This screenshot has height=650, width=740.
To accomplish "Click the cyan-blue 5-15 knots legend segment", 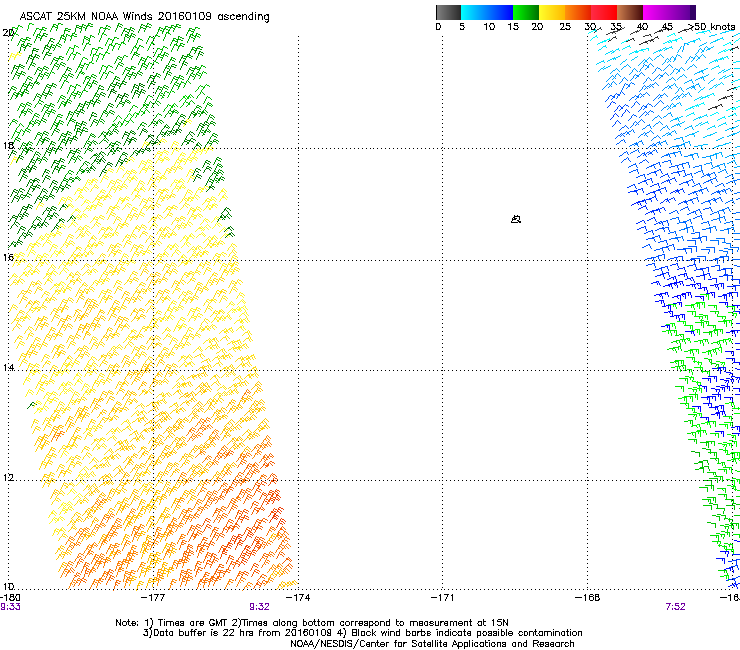I will (x=487, y=12).
